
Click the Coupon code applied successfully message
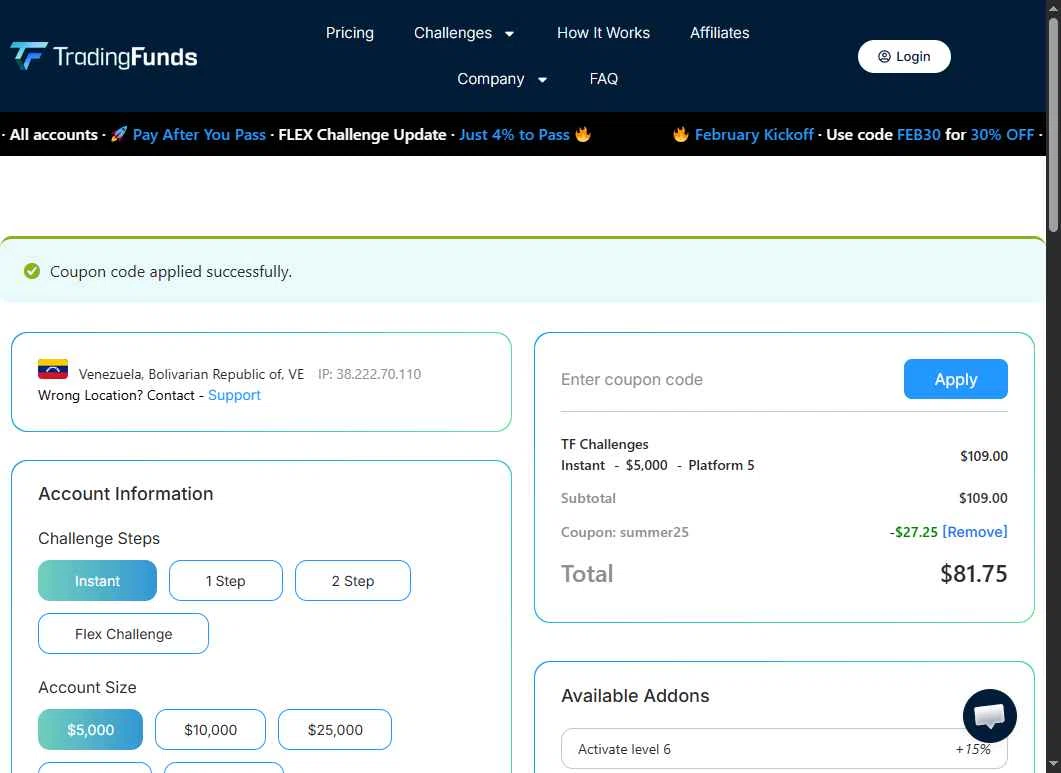point(171,271)
